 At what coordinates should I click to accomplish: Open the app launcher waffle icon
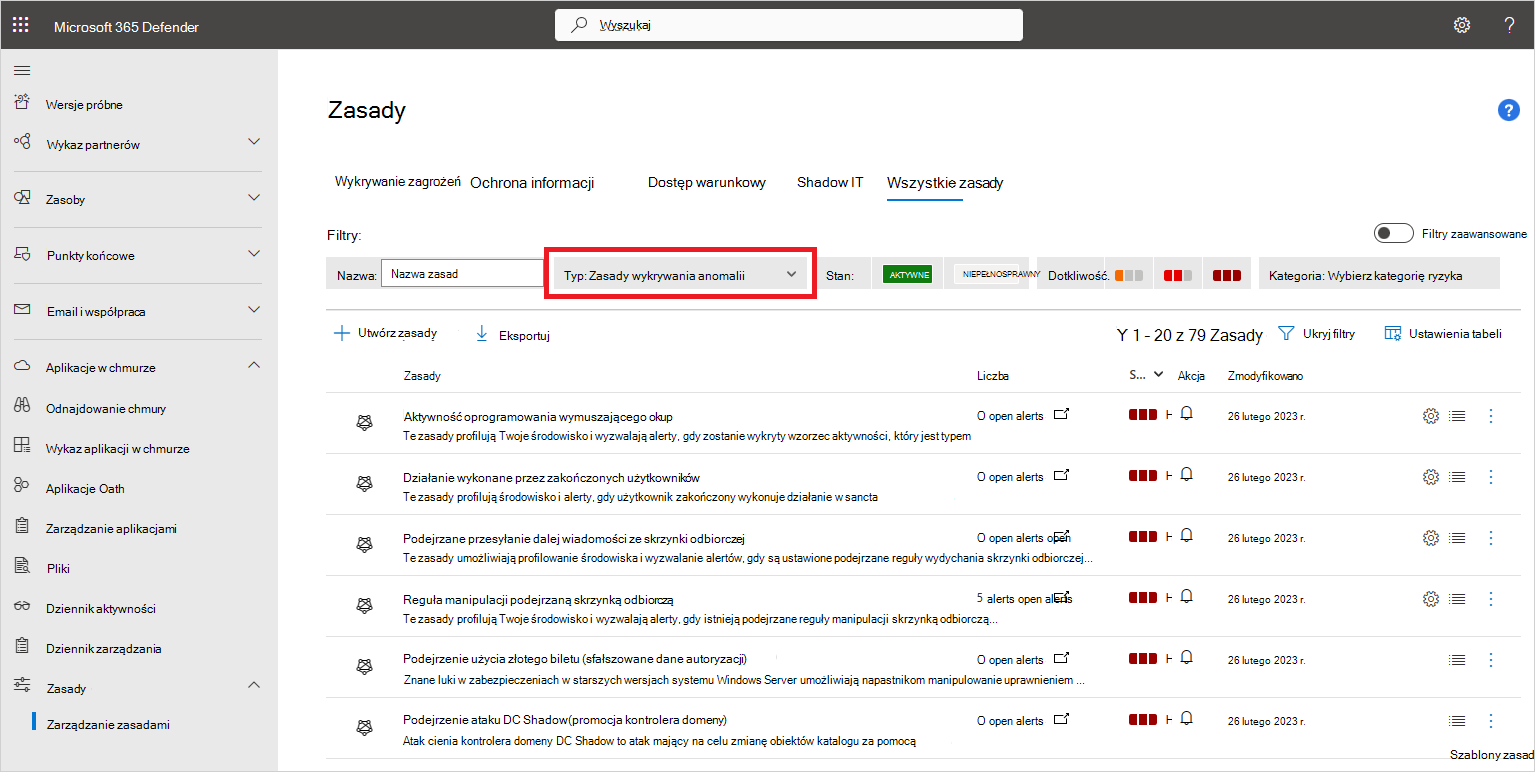tap(20, 25)
